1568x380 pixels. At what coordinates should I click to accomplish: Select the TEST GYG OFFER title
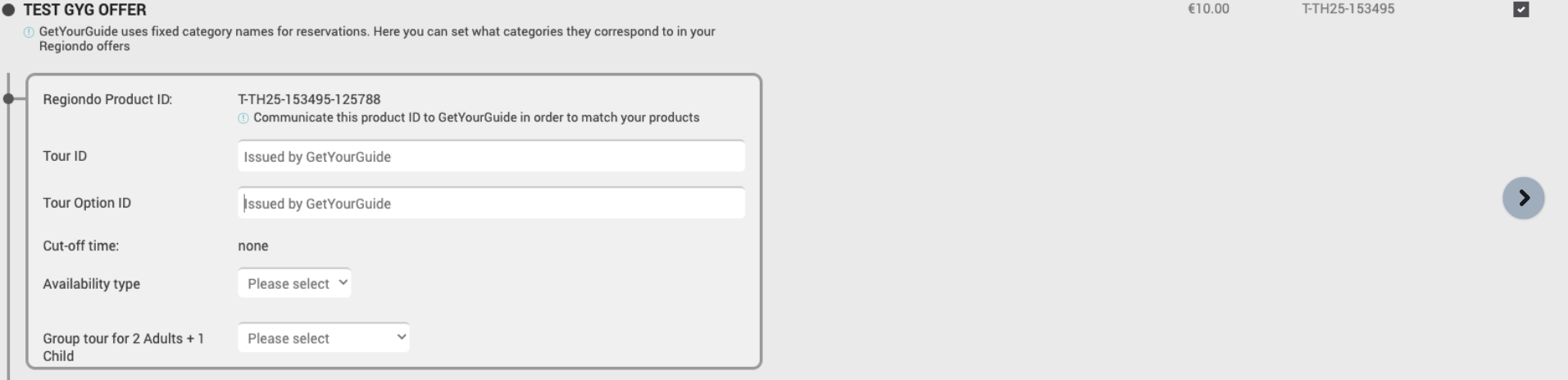point(84,10)
